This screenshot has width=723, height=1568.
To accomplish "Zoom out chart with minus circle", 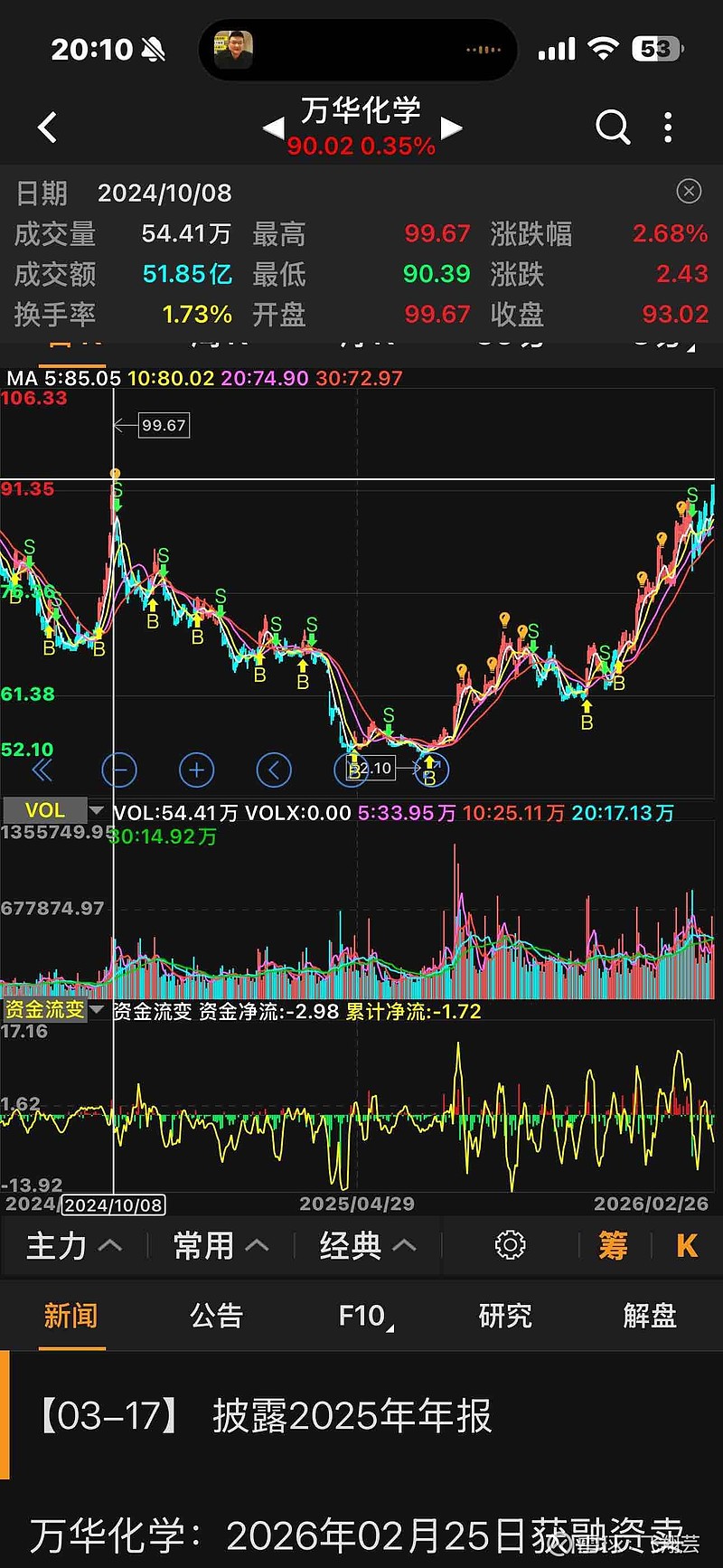I will tap(119, 770).
